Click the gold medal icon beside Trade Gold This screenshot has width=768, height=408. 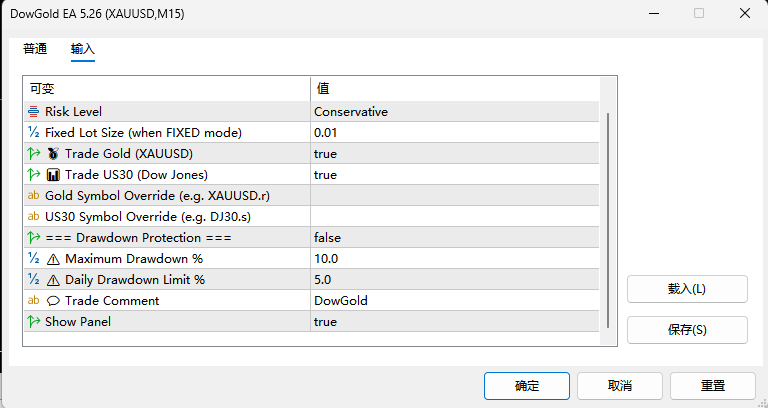point(53,154)
